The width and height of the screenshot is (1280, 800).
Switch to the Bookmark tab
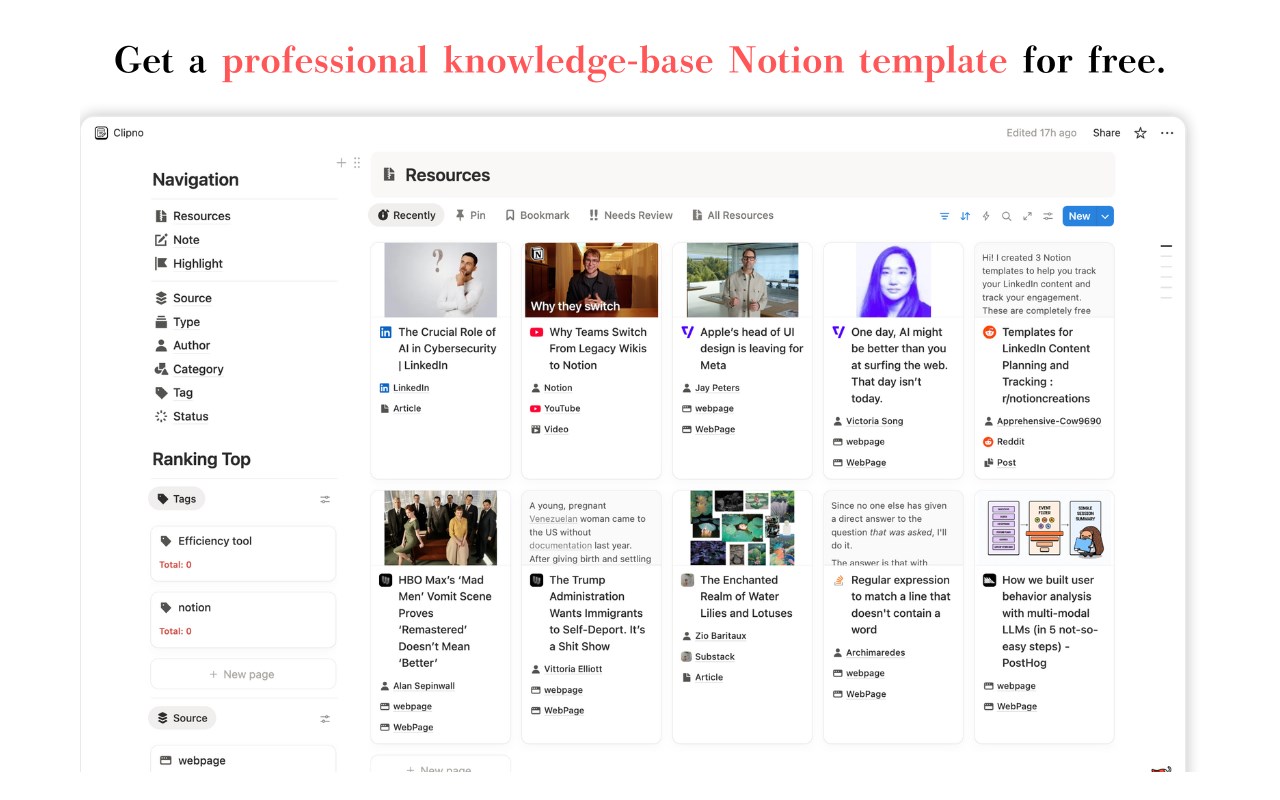537,215
